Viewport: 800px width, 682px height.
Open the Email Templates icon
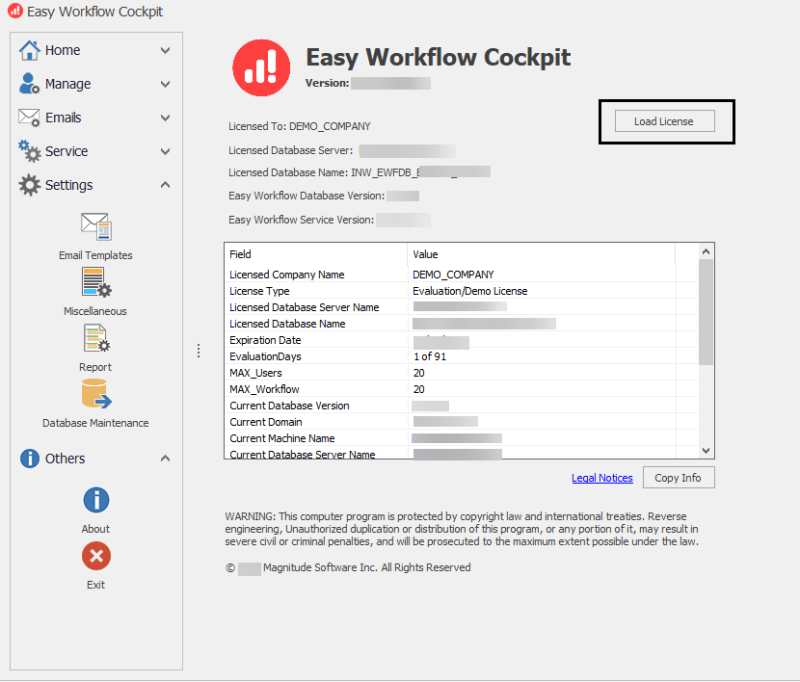click(96, 227)
